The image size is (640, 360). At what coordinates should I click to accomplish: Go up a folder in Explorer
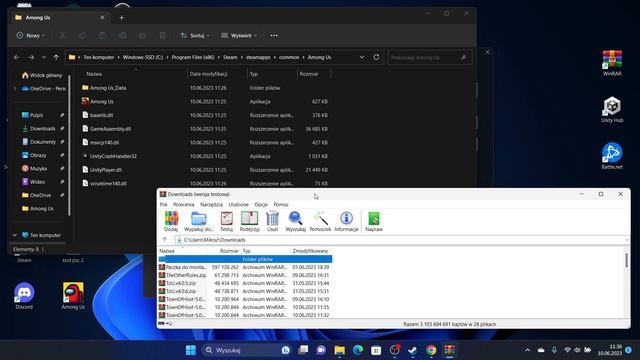56,57
